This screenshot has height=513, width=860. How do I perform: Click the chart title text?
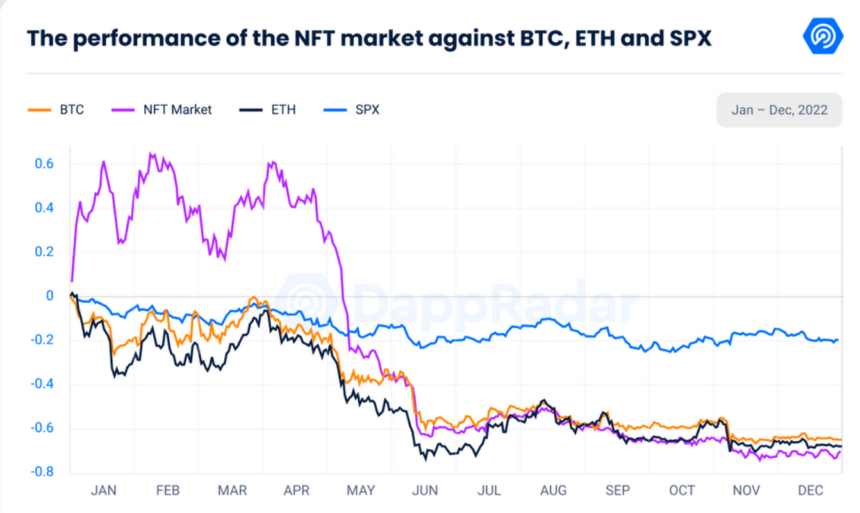369,39
